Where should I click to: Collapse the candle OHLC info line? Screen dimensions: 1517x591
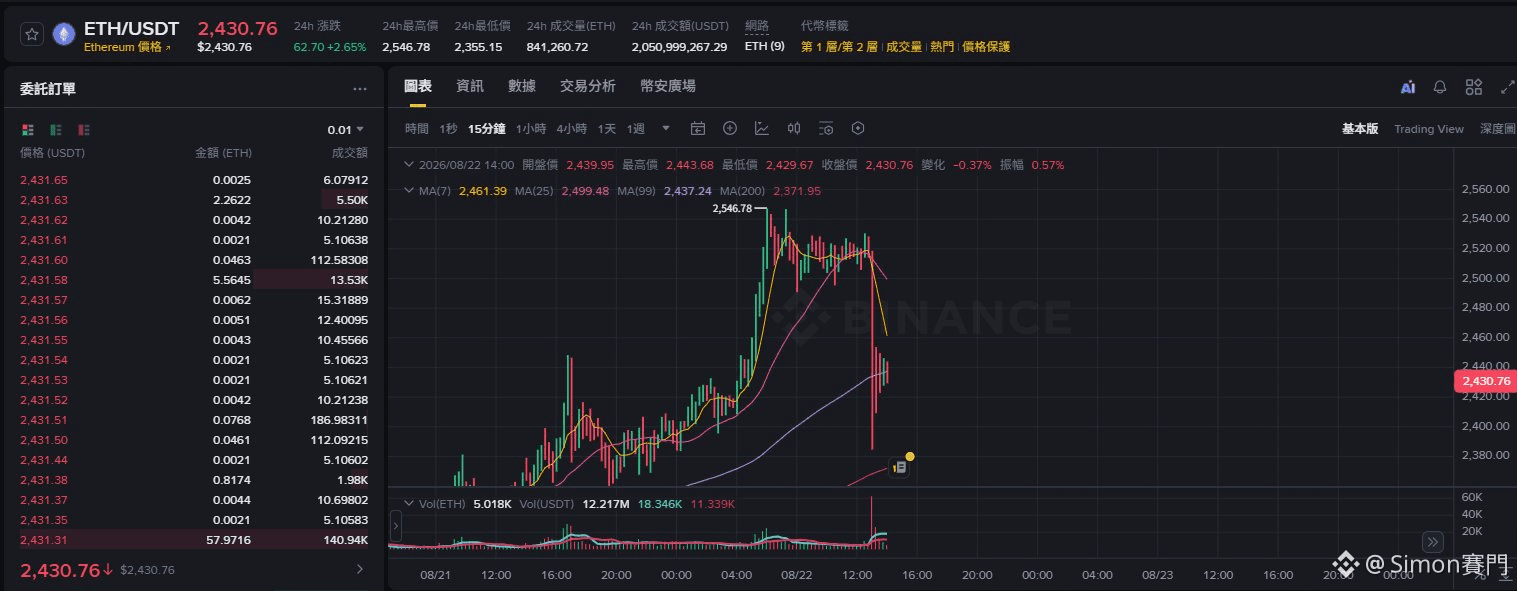click(408, 165)
